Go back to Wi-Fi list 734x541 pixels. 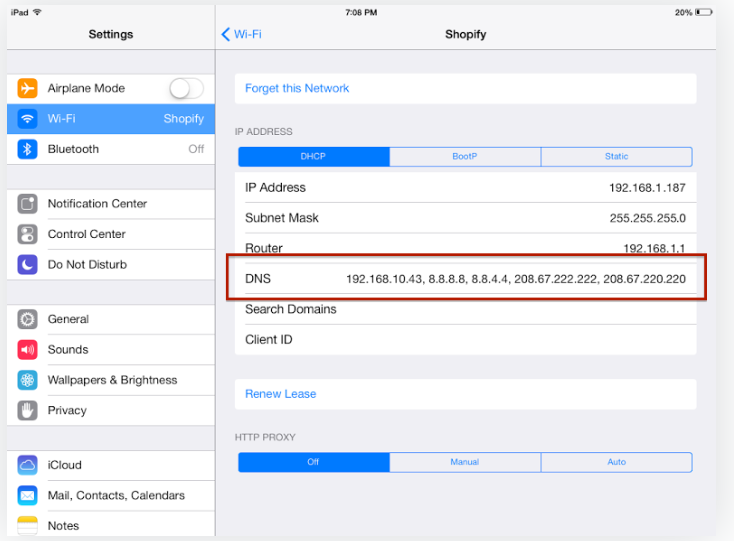(242, 34)
